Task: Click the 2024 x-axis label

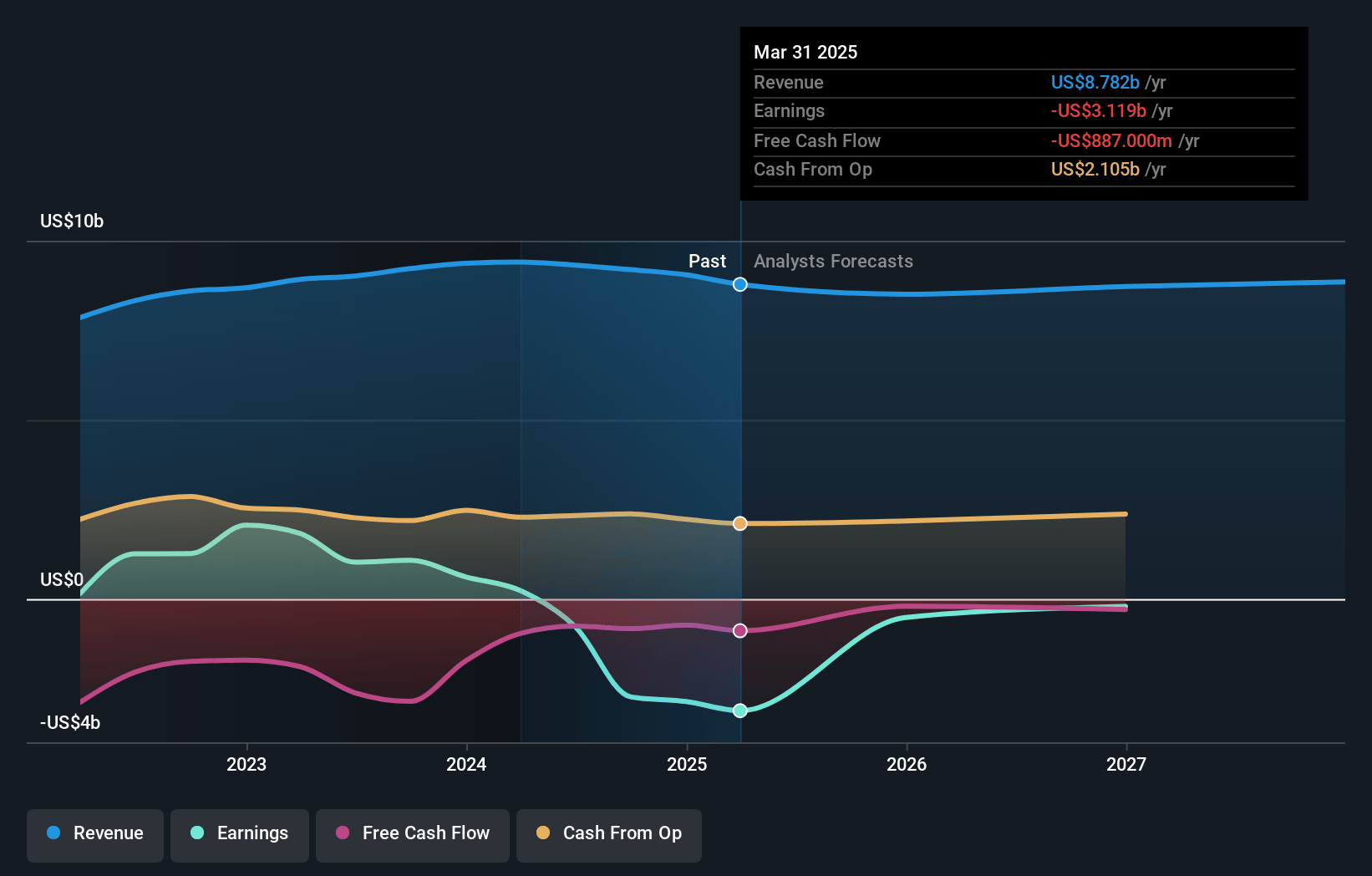Action: coord(466,764)
